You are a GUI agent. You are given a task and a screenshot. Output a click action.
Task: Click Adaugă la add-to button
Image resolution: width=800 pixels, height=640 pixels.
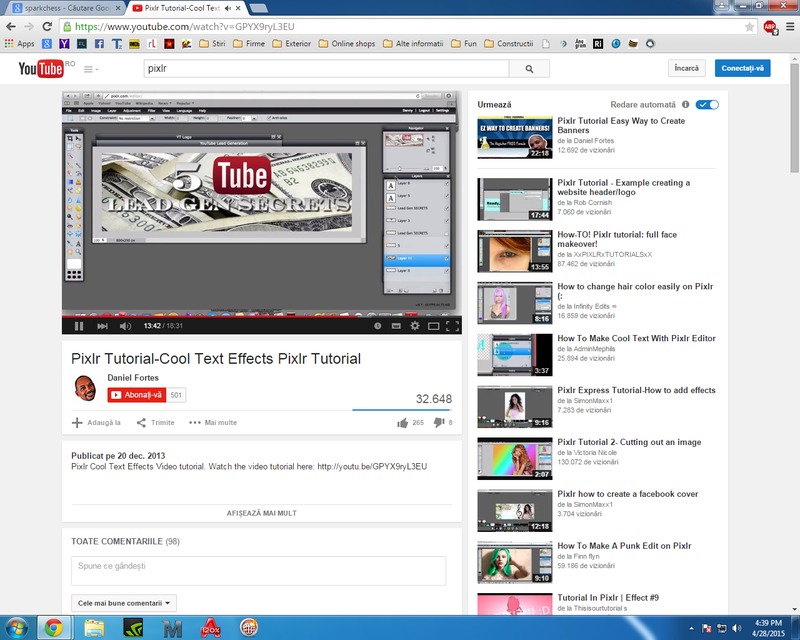click(x=96, y=423)
